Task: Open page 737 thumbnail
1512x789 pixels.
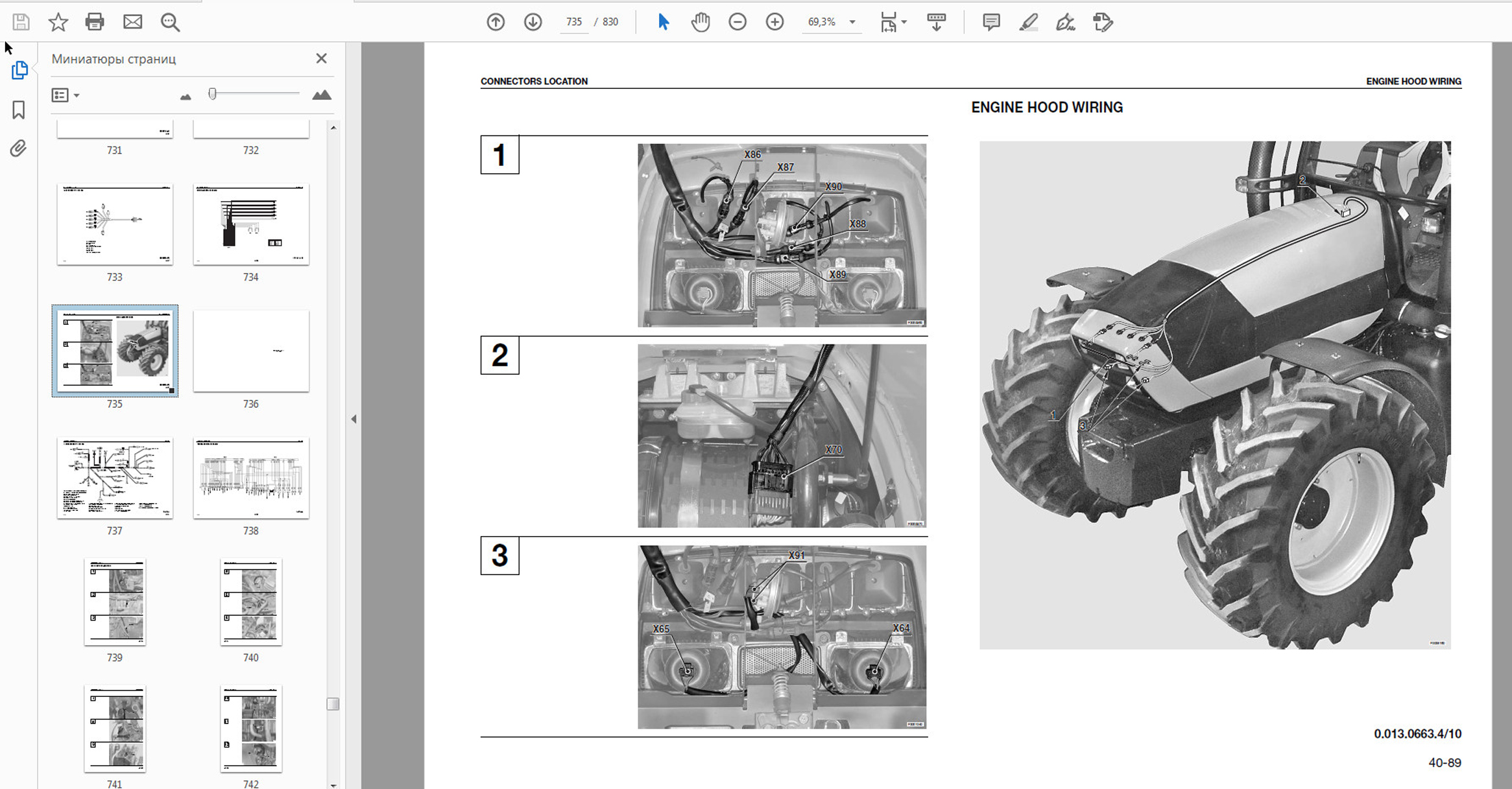Action: tap(115, 478)
